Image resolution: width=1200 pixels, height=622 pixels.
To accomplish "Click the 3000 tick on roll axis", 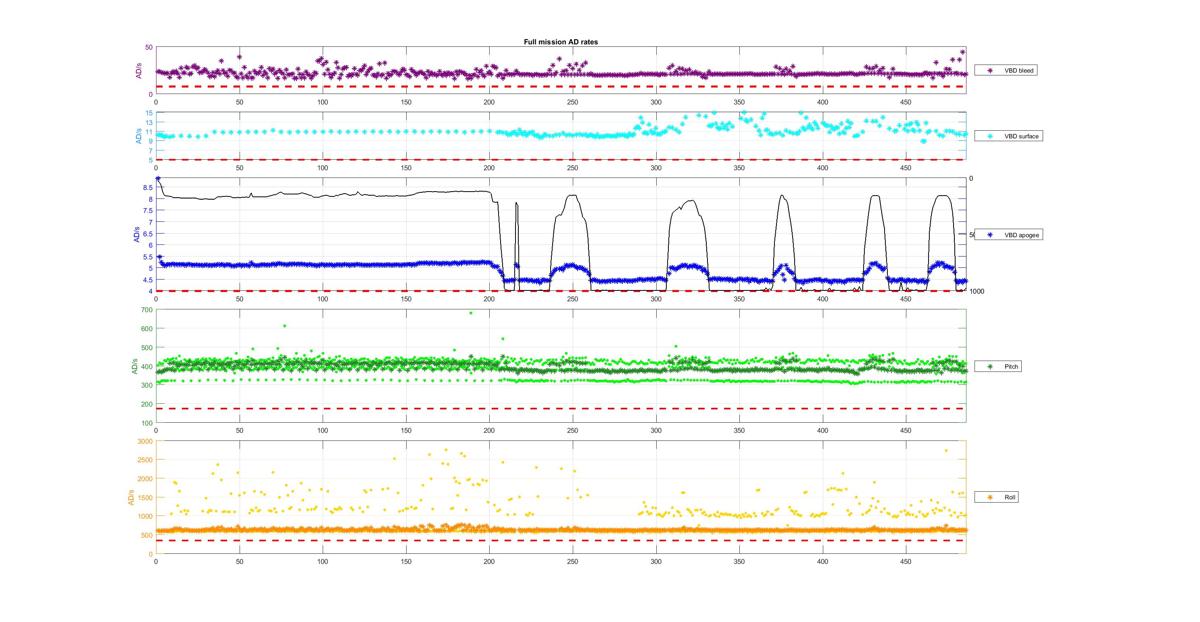I will [x=146, y=441].
